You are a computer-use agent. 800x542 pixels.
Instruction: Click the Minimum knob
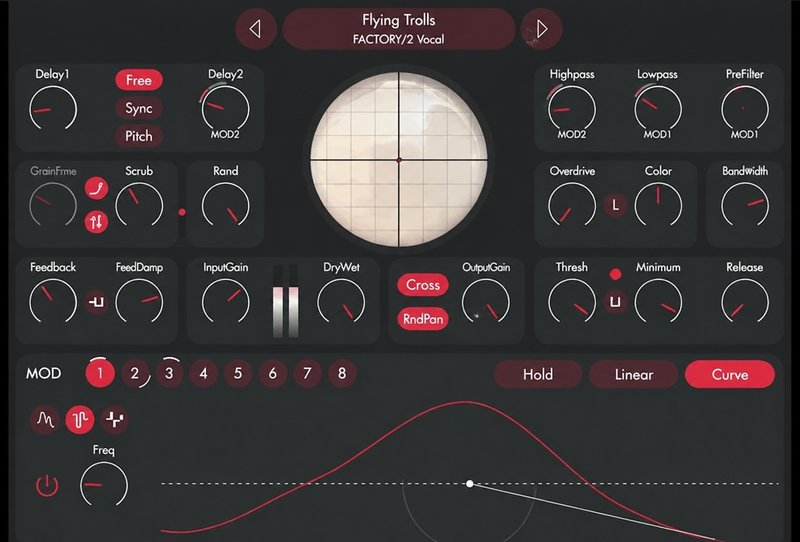[658, 301]
